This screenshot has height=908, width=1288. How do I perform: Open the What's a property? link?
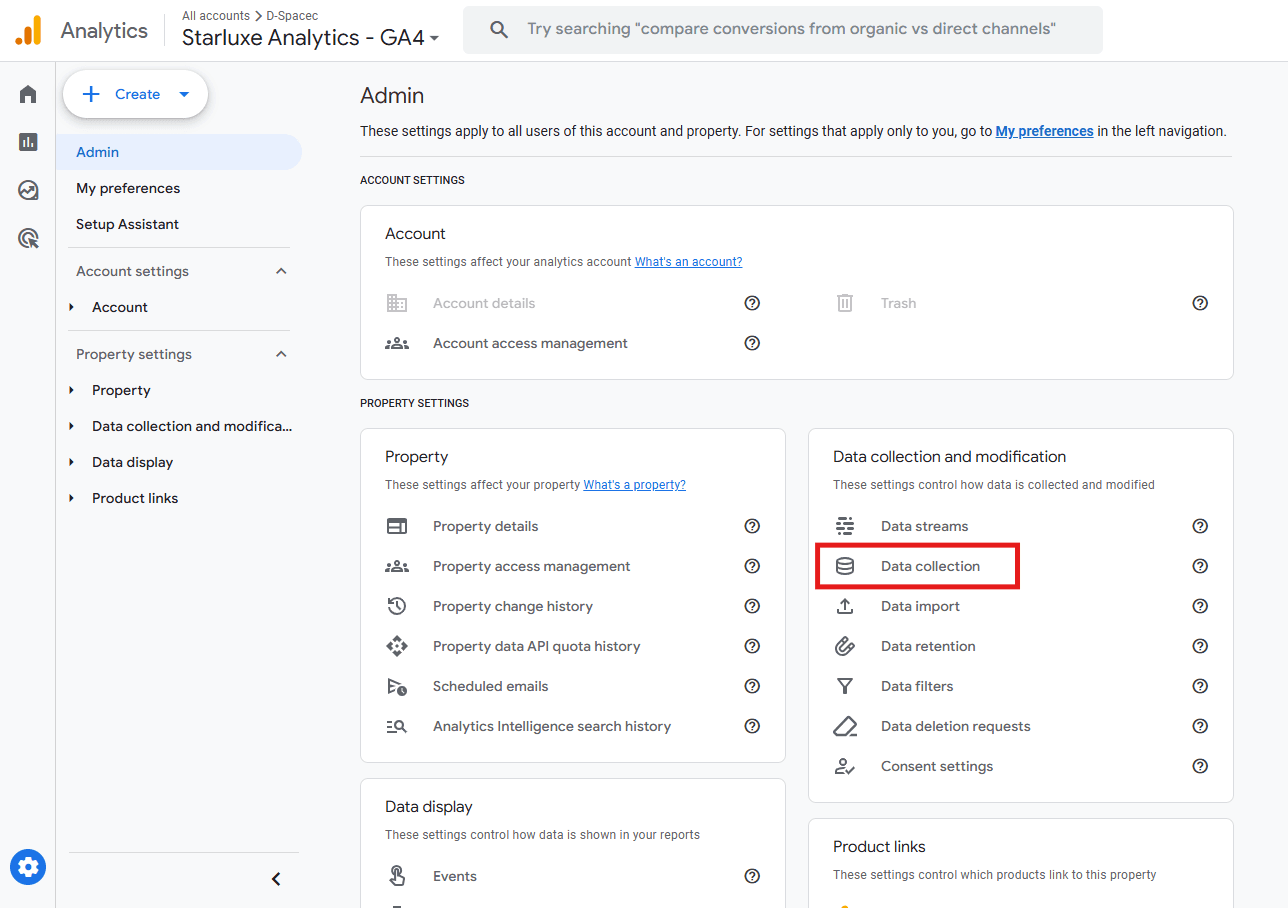(x=634, y=485)
